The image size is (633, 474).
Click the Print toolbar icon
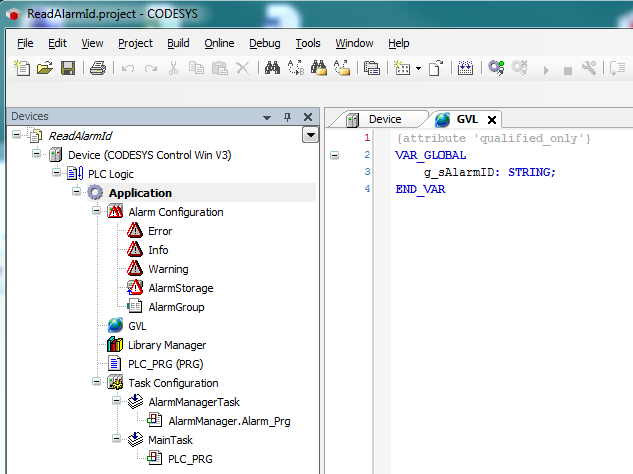[x=98, y=68]
